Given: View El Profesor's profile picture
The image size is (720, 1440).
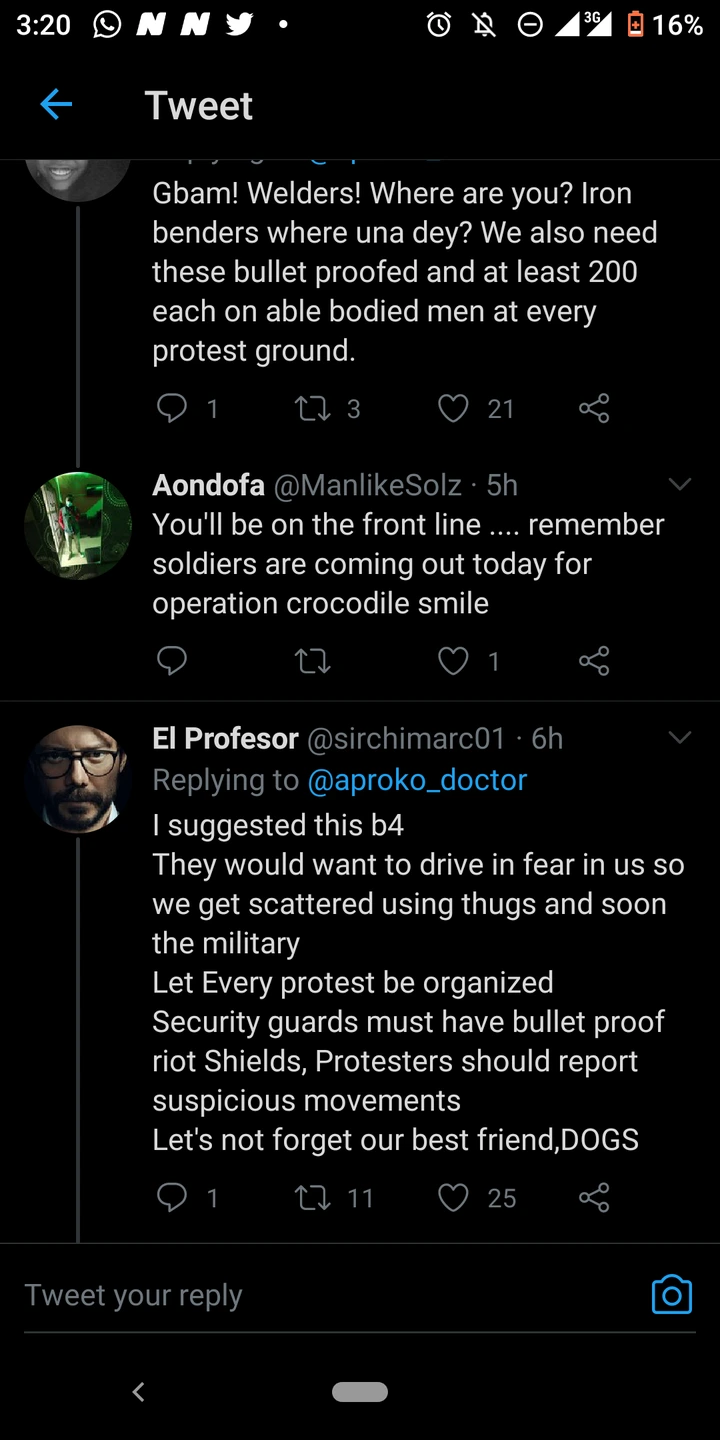Looking at the screenshot, I should point(78,779).
